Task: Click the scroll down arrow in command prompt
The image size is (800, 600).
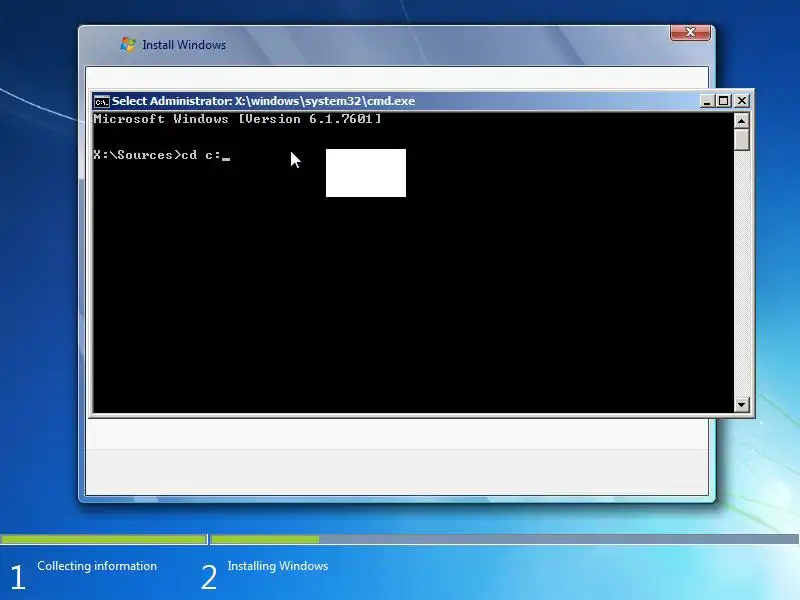Action: (x=741, y=405)
